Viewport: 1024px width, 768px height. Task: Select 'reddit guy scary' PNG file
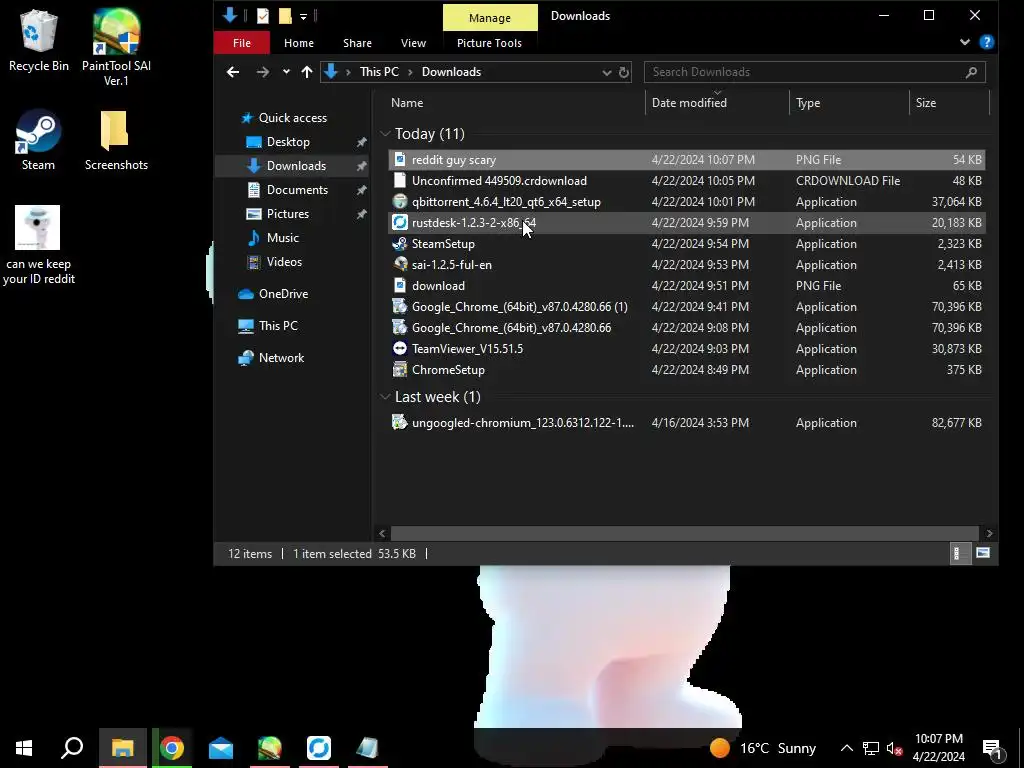[x=686, y=160]
